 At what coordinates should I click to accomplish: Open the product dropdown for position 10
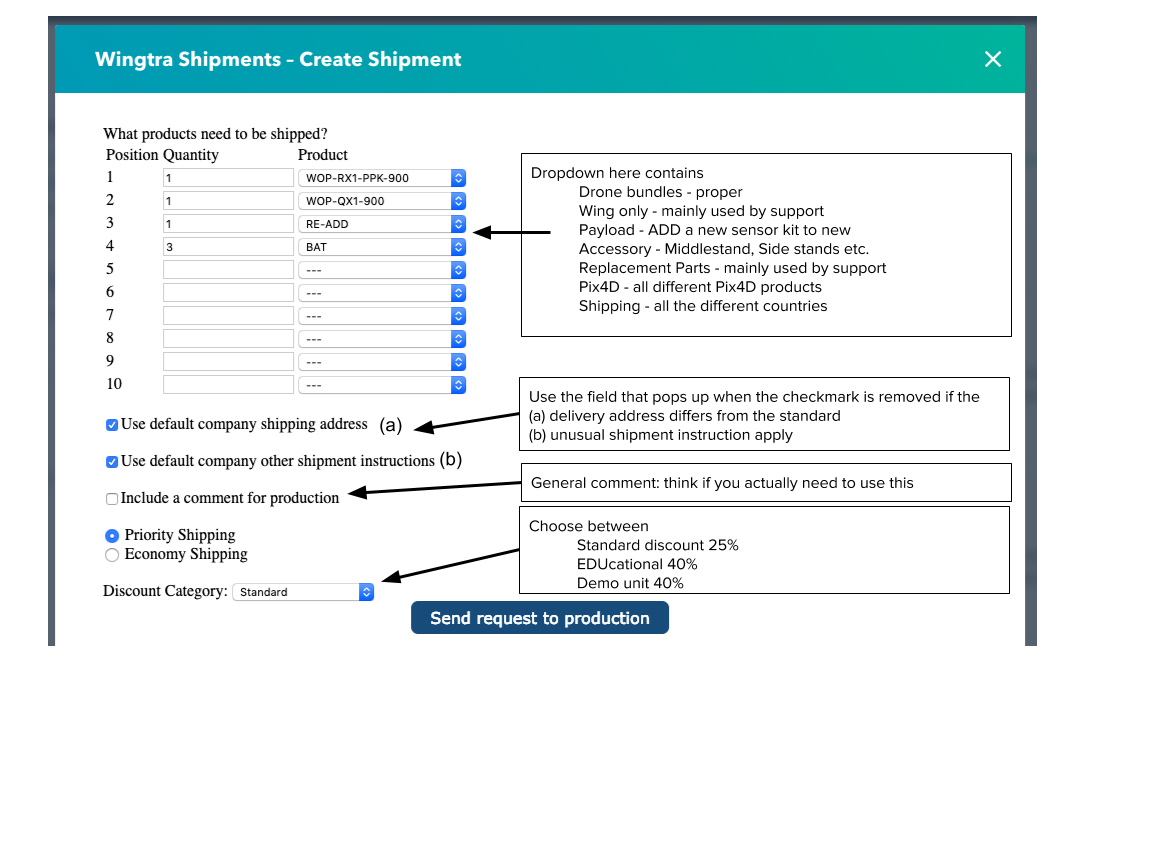point(382,385)
